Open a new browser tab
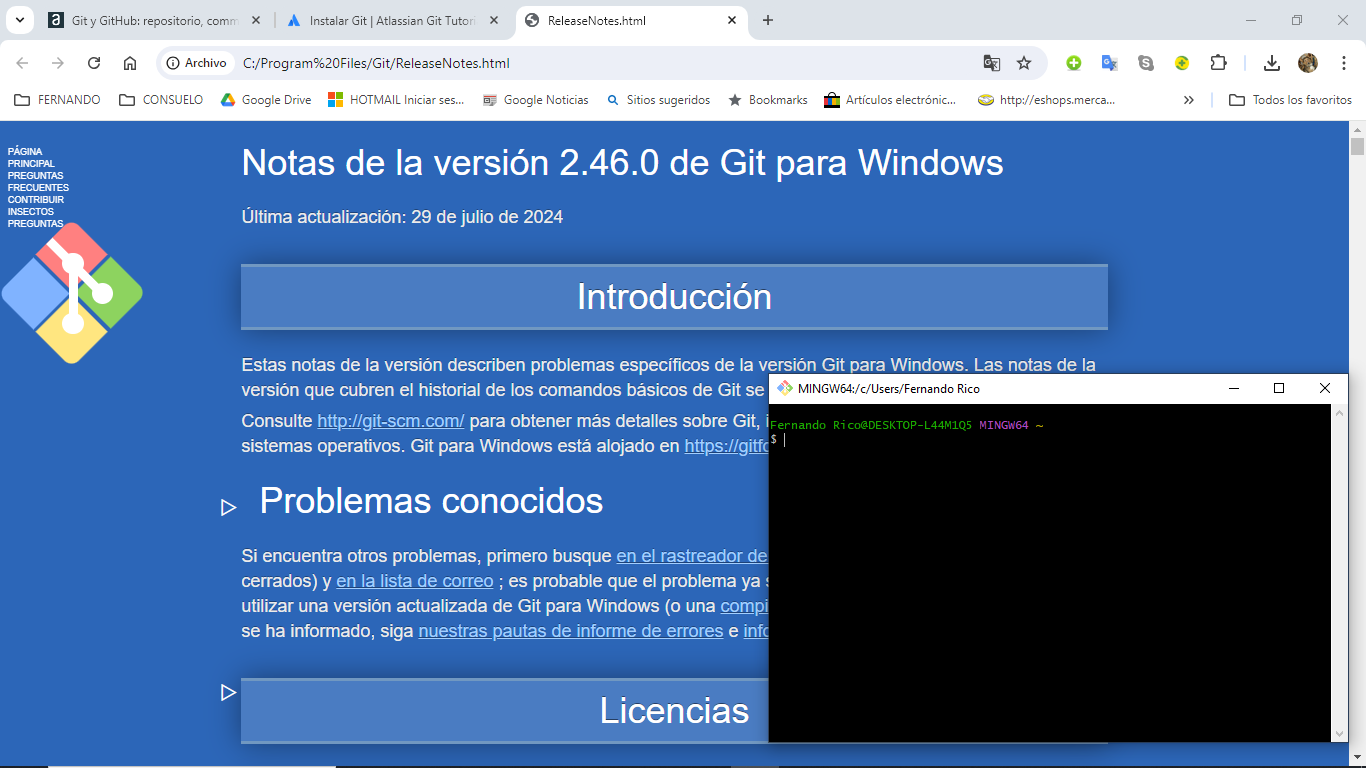This screenshot has height=768, width=1366. pyautogui.click(x=768, y=20)
